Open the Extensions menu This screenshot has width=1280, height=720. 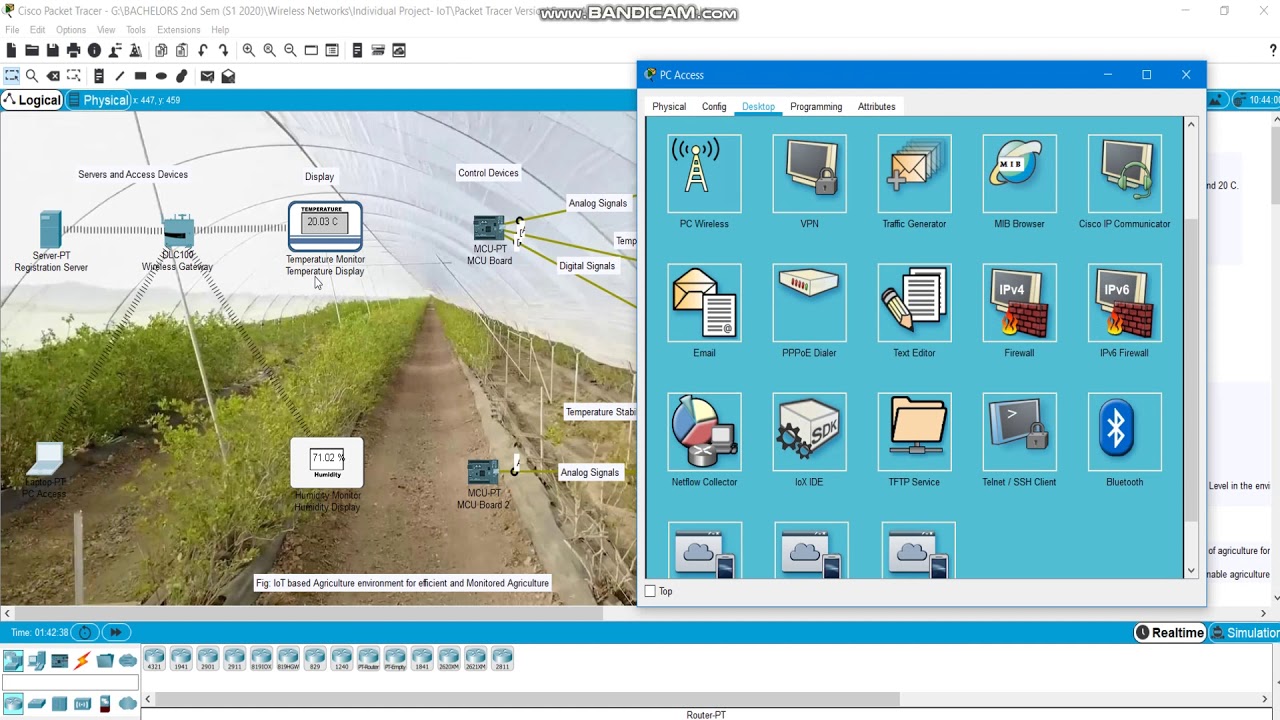(179, 30)
